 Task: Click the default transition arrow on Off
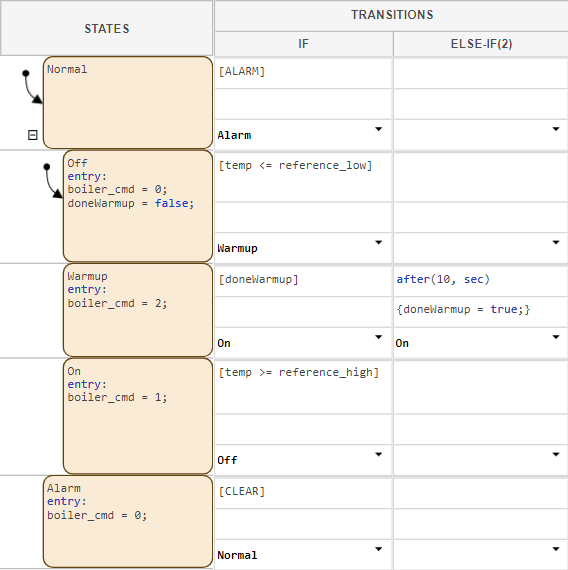53,181
